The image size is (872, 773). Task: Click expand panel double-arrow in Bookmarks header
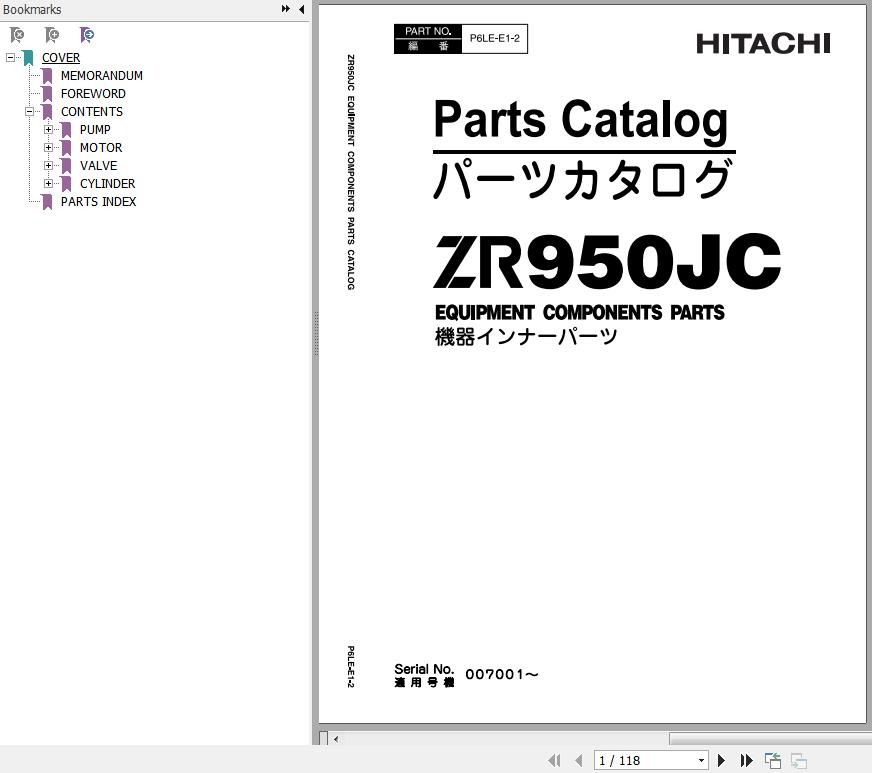coord(286,9)
